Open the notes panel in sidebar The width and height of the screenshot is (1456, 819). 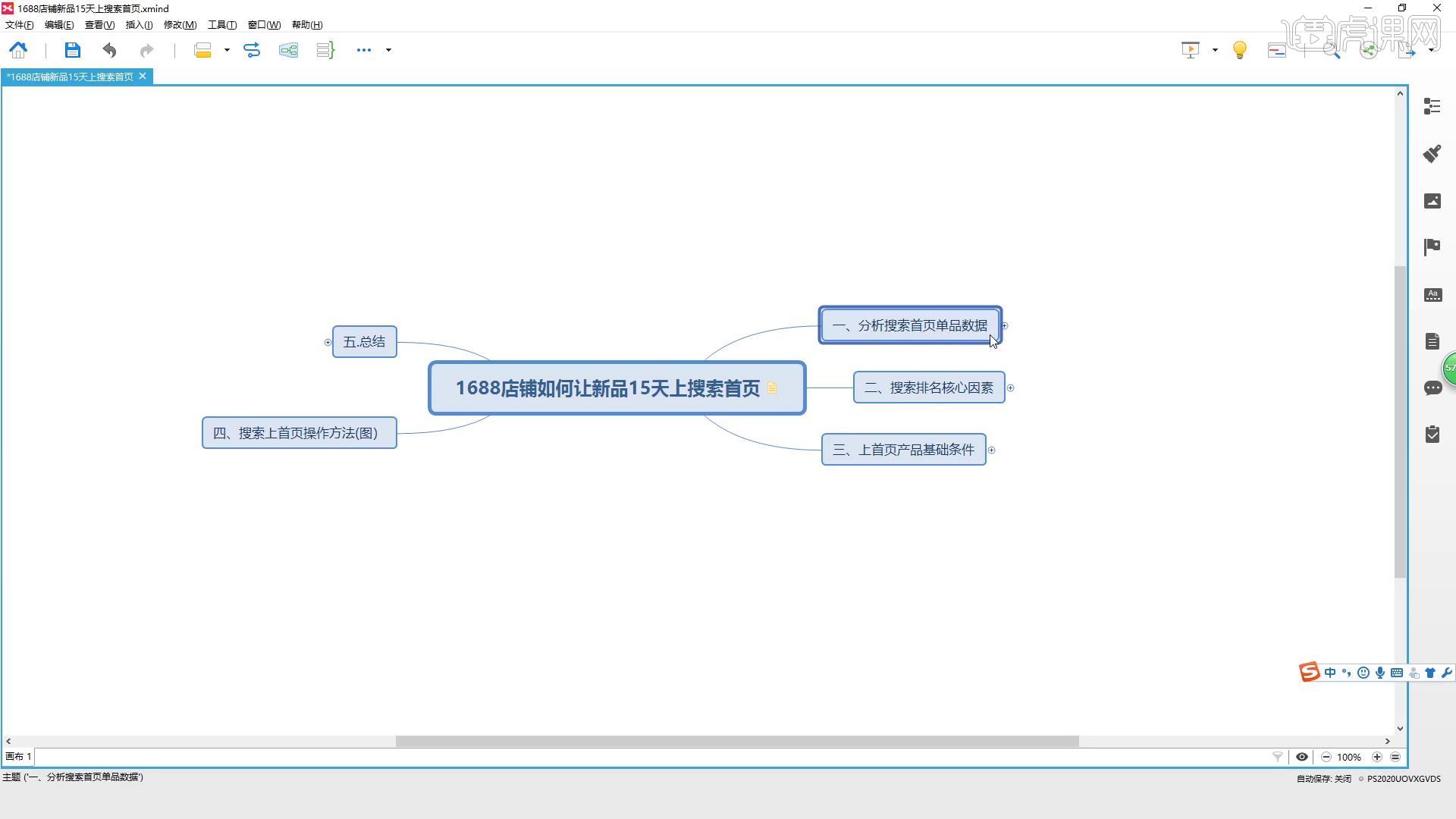click(1432, 341)
